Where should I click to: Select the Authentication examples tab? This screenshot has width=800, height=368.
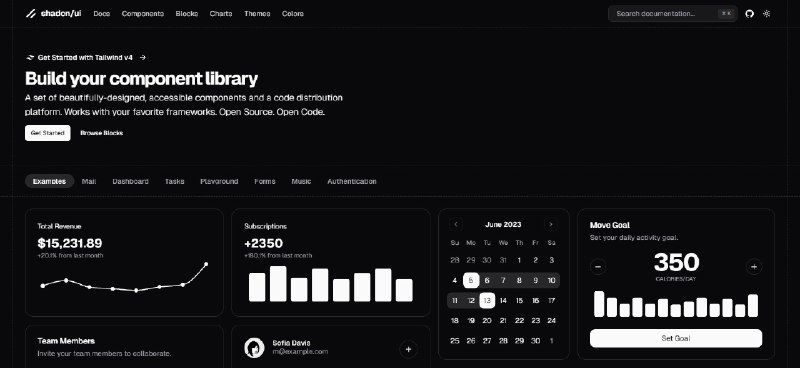point(352,181)
